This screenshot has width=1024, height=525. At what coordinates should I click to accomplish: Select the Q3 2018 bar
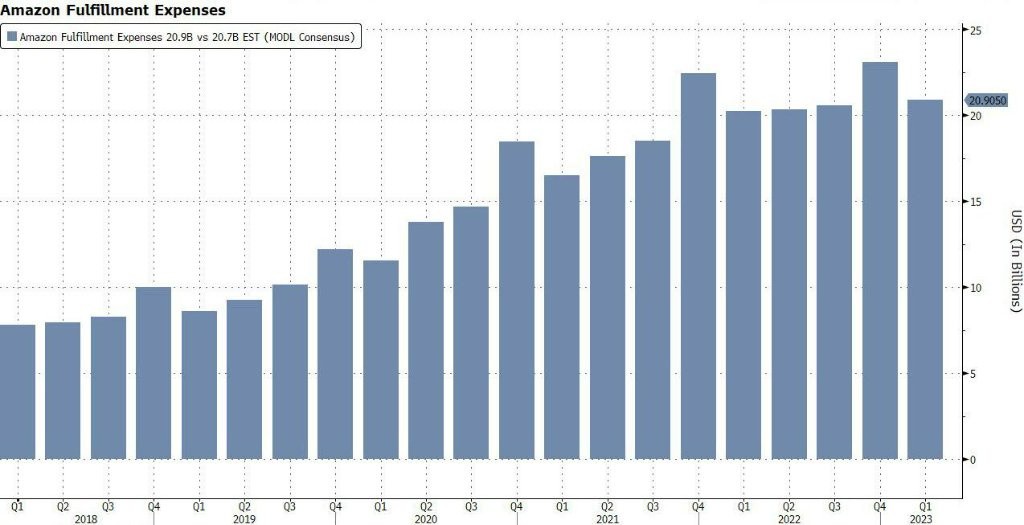click(x=108, y=388)
